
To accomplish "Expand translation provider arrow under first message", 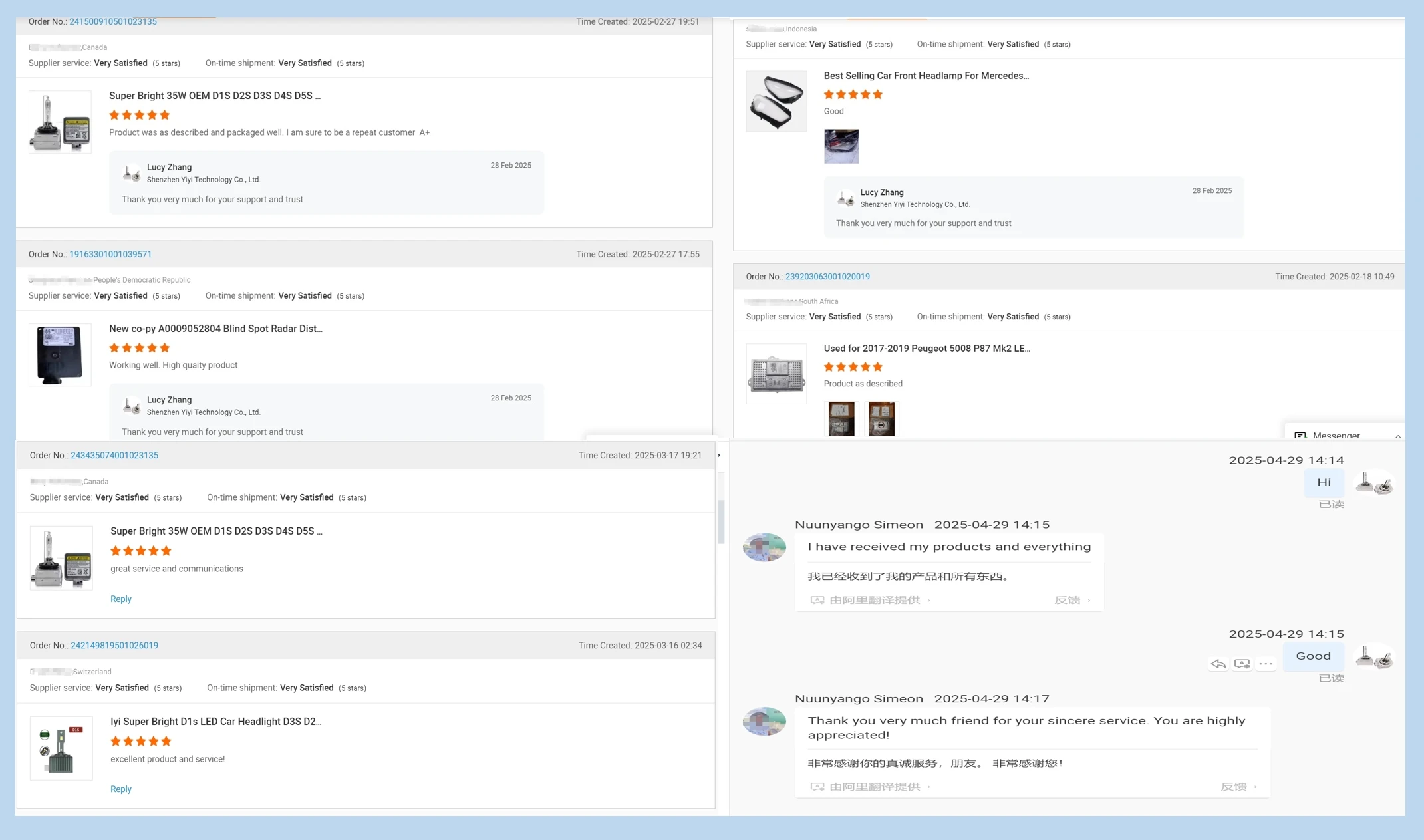I will click(929, 600).
